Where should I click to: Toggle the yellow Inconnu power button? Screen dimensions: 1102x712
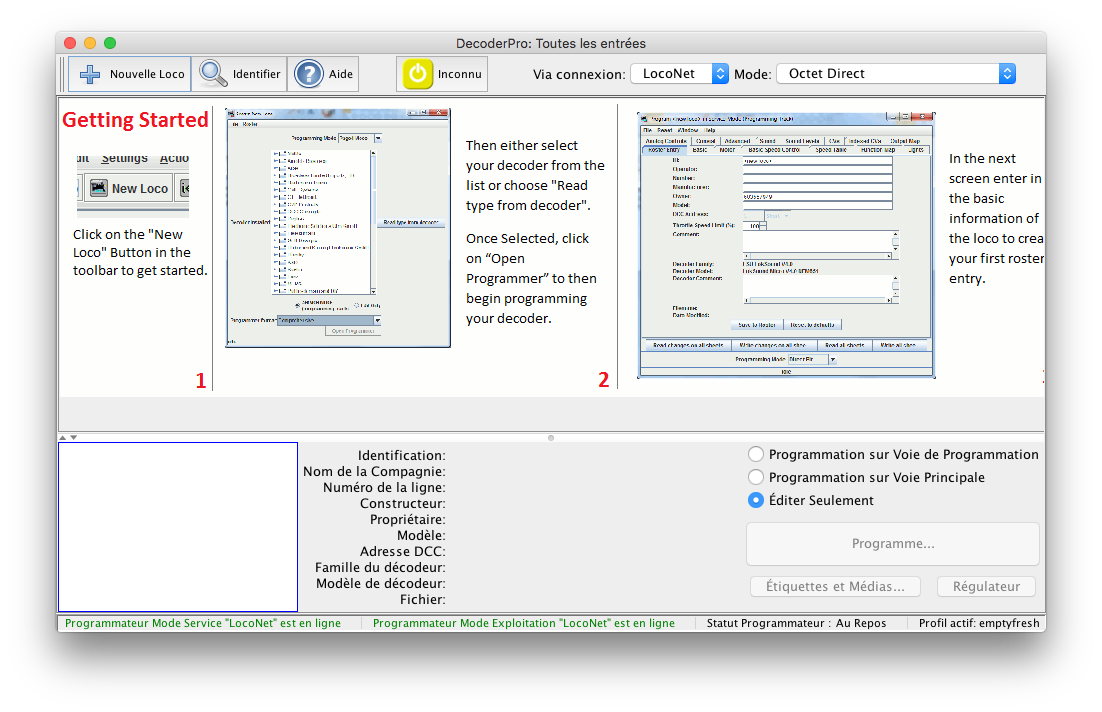point(418,74)
